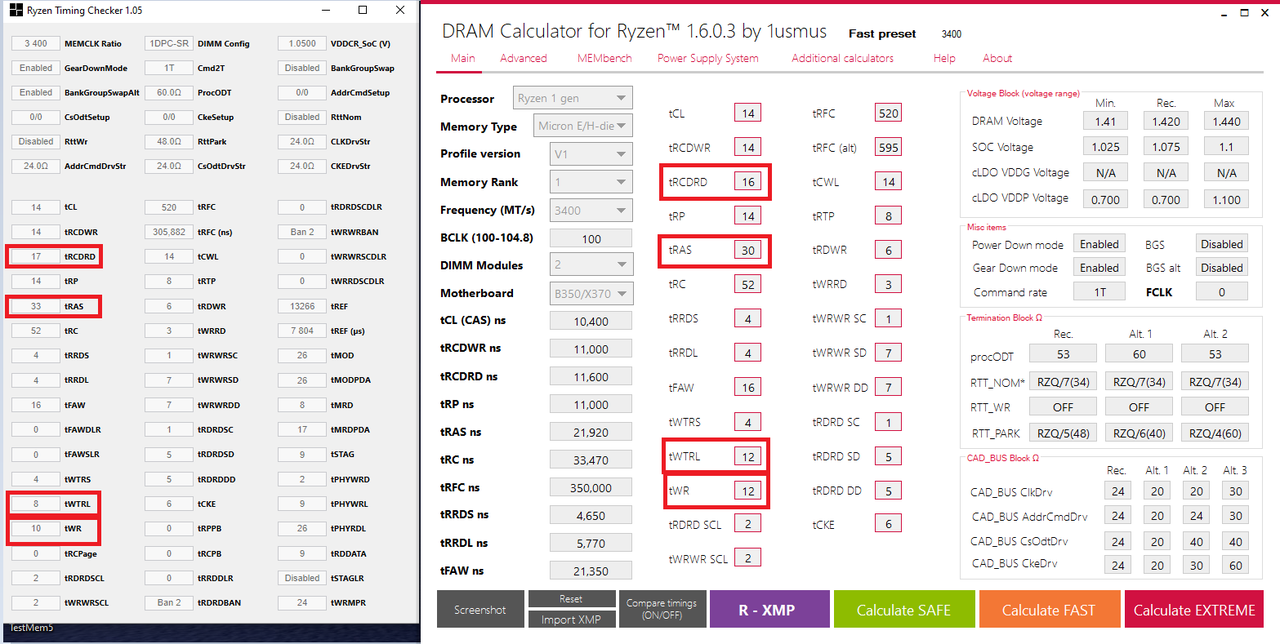Click the Power Down mode Enabled field
Image resolution: width=1280 pixels, height=644 pixels.
[1099, 244]
